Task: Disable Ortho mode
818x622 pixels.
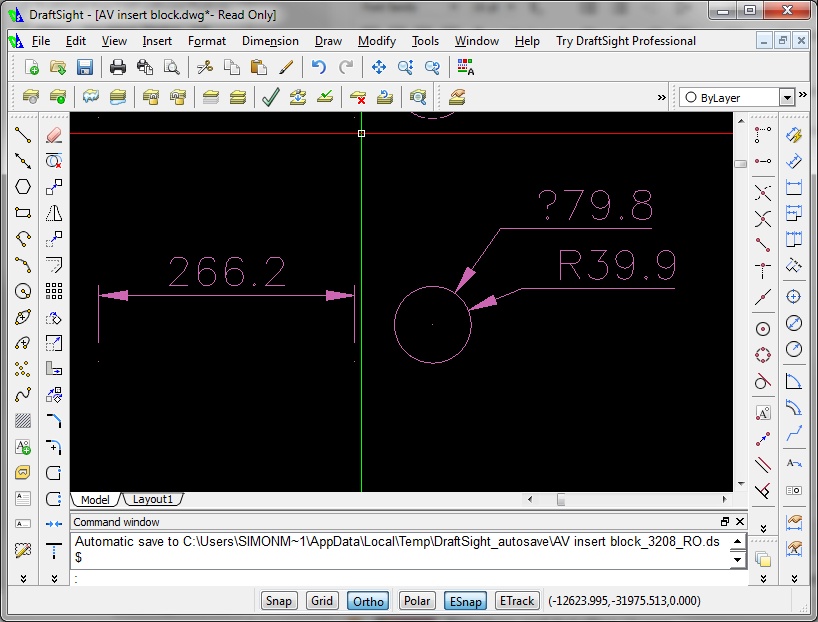Action: click(x=368, y=601)
